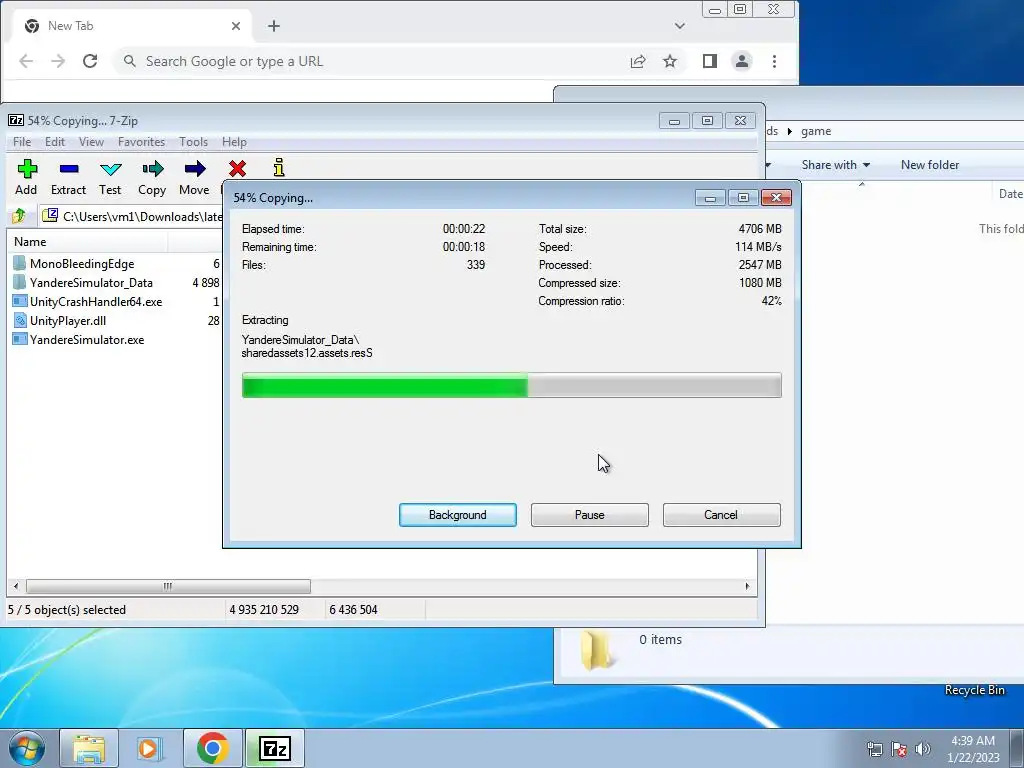Click the 7-Zip path address field
This screenshot has width=1024, height=768.
[x=131, y=216]
